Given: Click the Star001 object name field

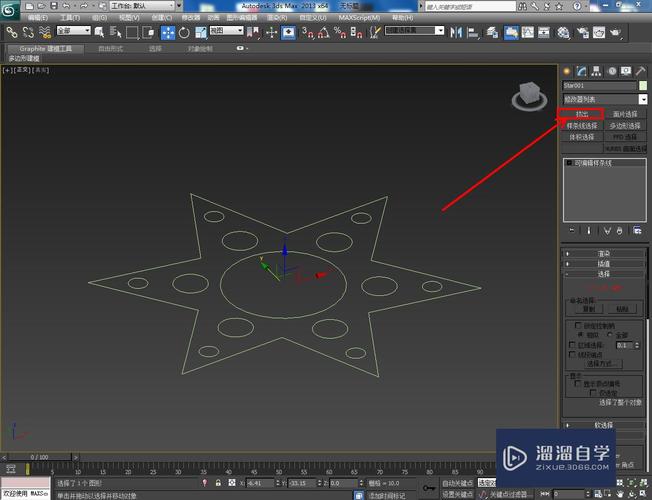Looking at the screenshot, I should (x=599, y=86).
